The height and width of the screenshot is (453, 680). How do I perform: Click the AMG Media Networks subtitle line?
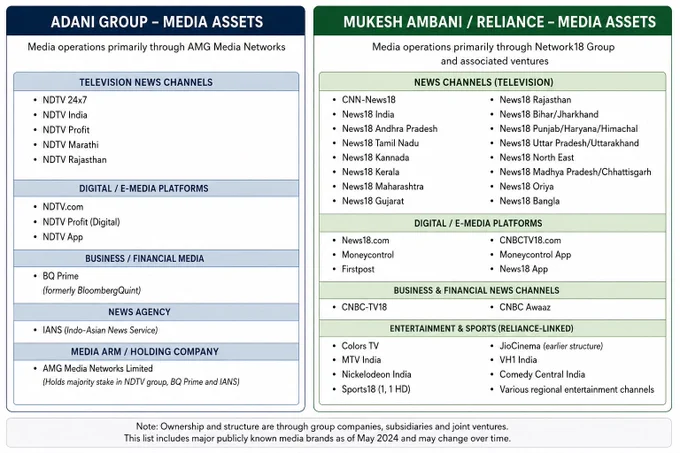157,47
